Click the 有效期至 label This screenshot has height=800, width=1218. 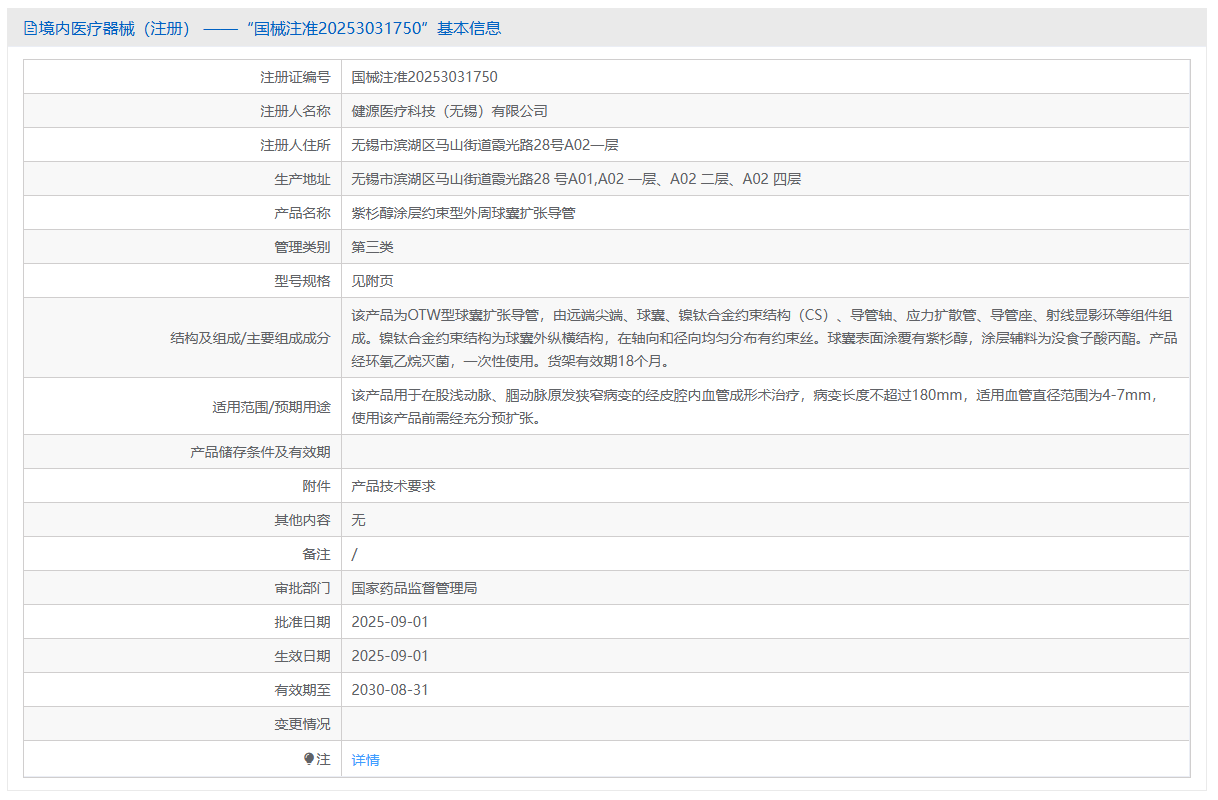click(302, 690)
